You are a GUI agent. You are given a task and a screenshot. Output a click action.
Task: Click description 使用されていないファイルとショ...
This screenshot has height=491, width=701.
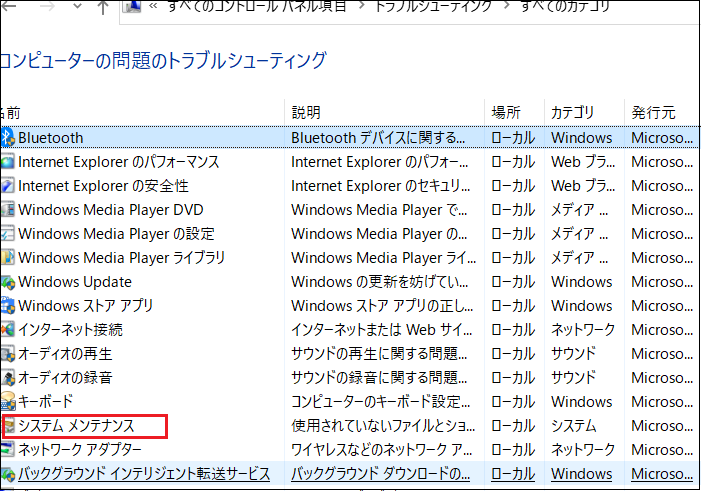[383, 426]
